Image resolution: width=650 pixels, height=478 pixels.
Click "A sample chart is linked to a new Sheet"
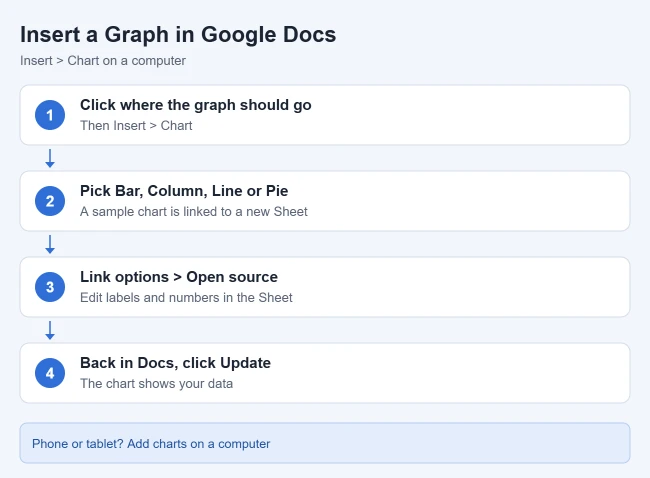(194, 211)
